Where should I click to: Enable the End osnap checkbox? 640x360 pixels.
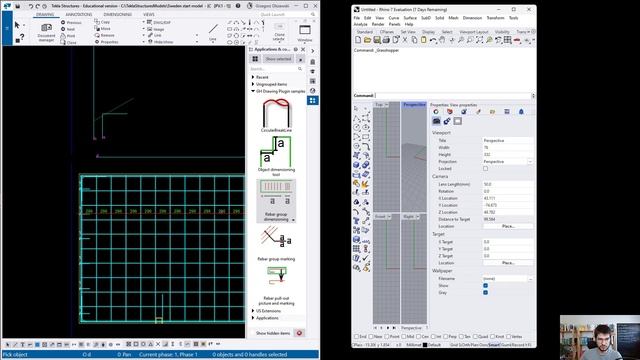coord(356,337)
